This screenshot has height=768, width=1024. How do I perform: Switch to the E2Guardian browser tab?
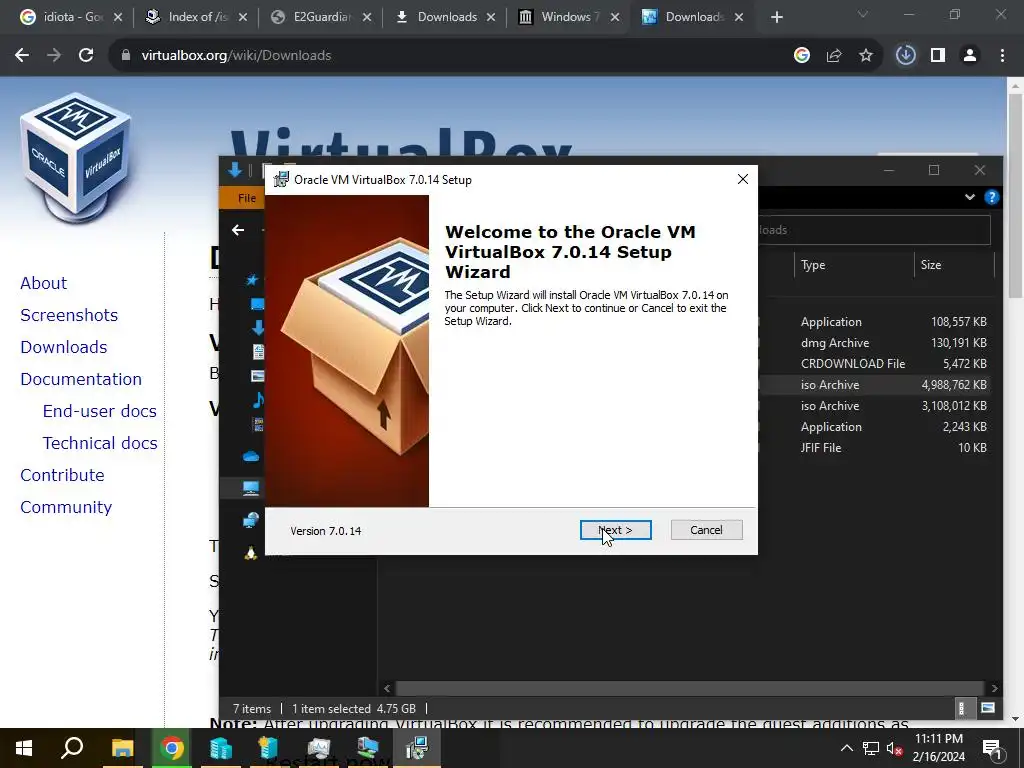point(321,17)
